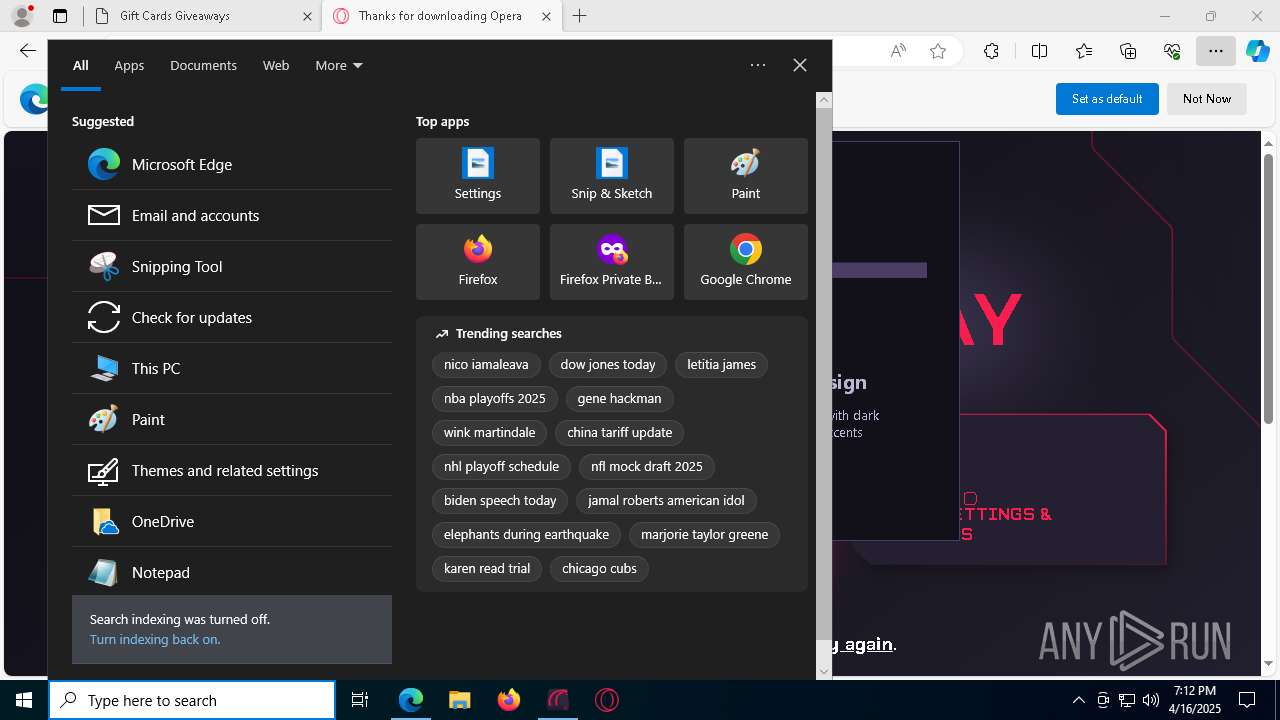Search trending jamal roberts american idol

point(666,501)
